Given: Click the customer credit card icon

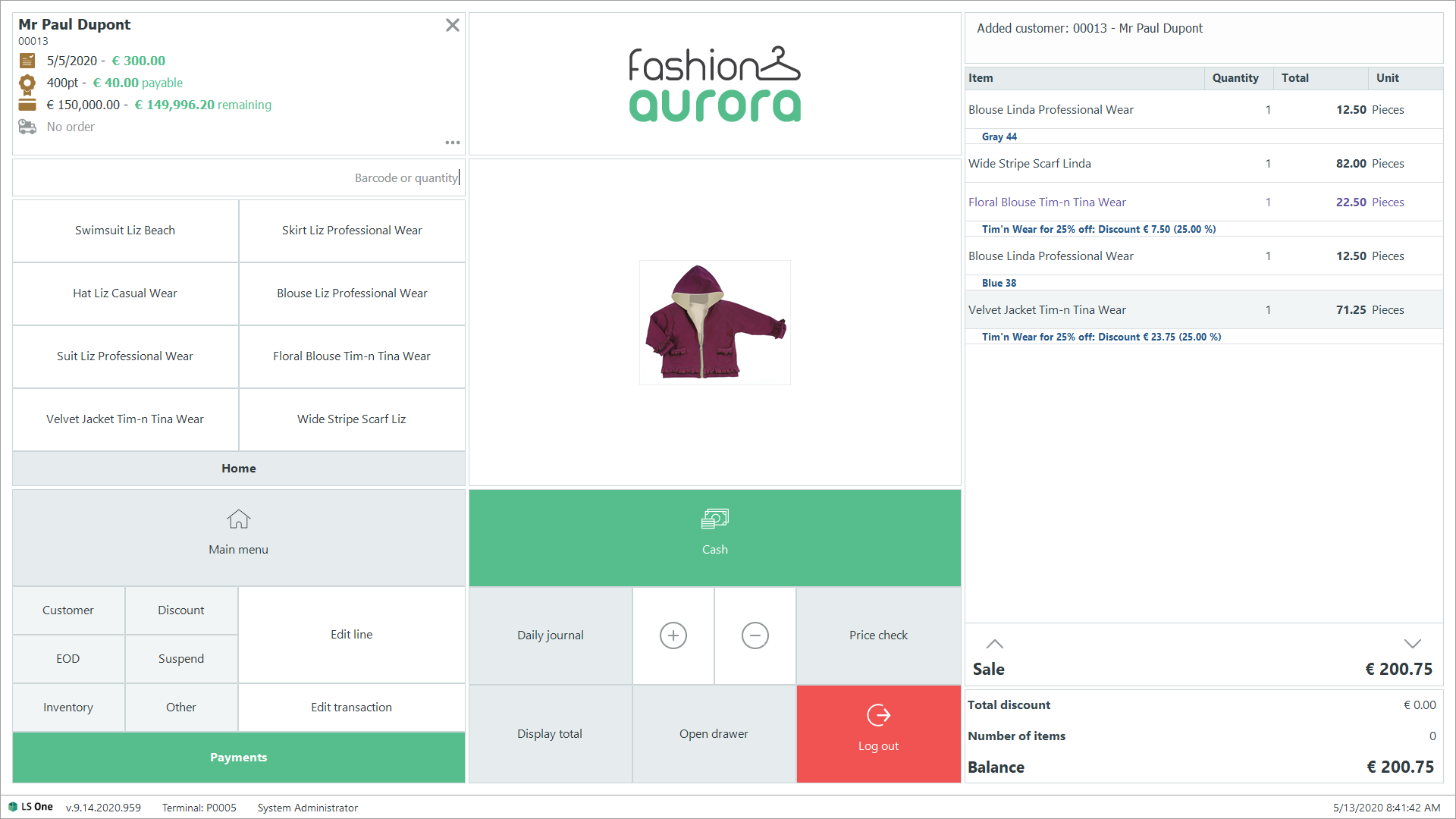Looking at the screenshot, I should pos(27,105).
